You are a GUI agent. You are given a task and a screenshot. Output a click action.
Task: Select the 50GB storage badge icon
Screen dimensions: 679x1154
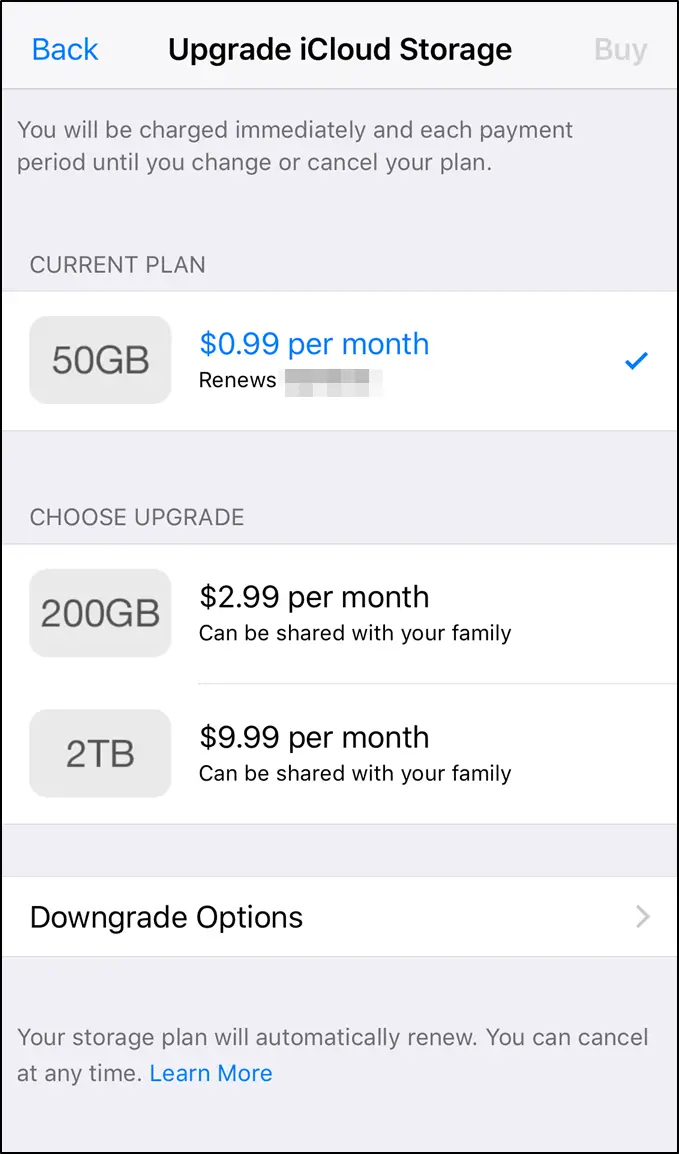pos(99,360)
